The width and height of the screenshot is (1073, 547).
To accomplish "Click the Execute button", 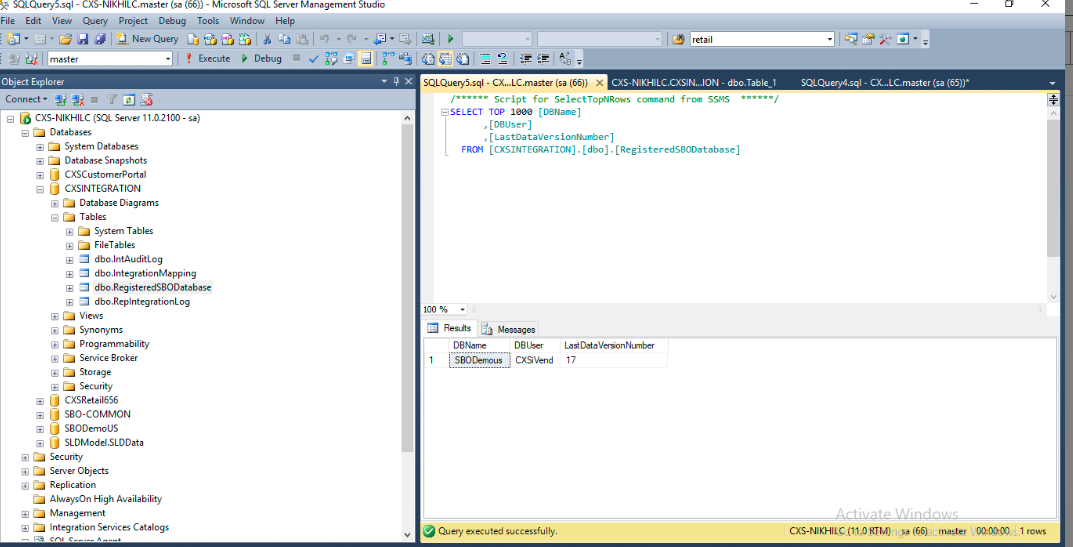I will pos(208,59).
